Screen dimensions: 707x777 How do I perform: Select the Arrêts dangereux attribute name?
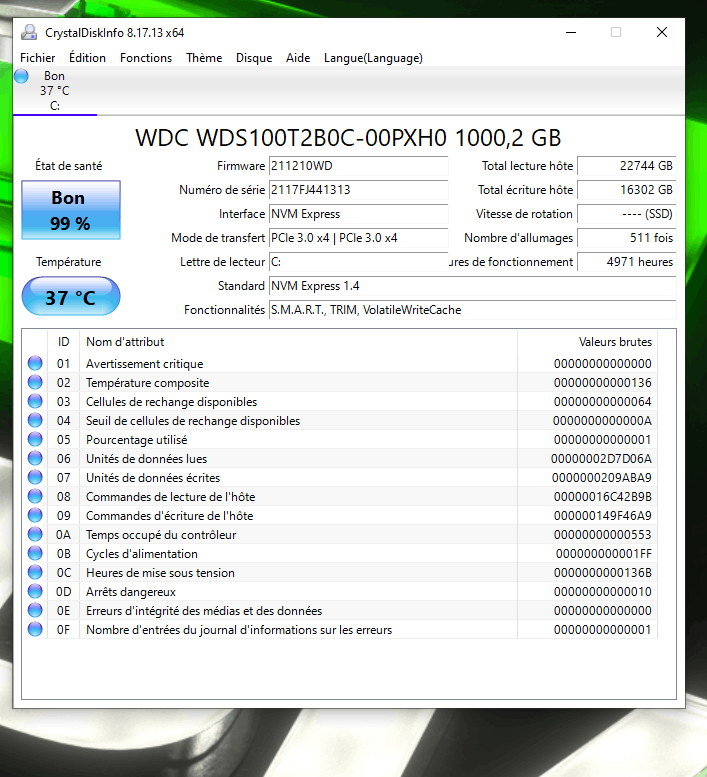pyautogui.click(x=131, y=592)
